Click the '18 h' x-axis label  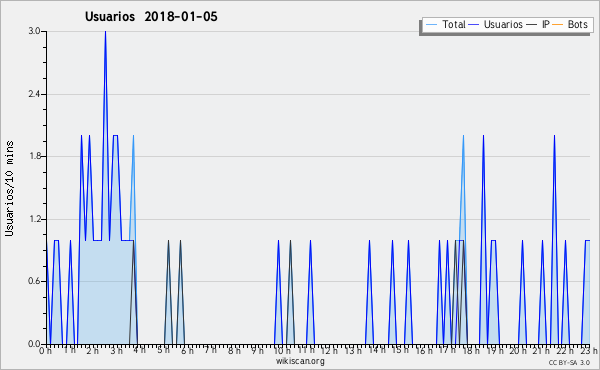[x=471, y=350]
